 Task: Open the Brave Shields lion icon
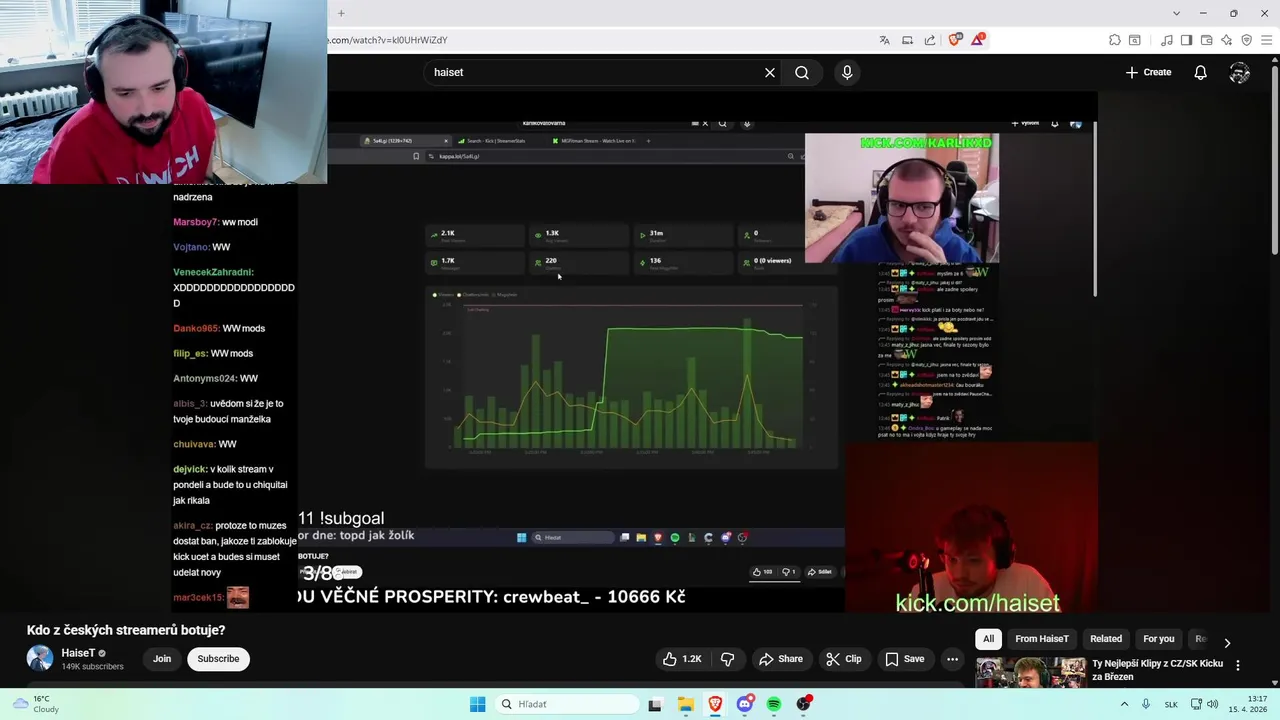955,40
